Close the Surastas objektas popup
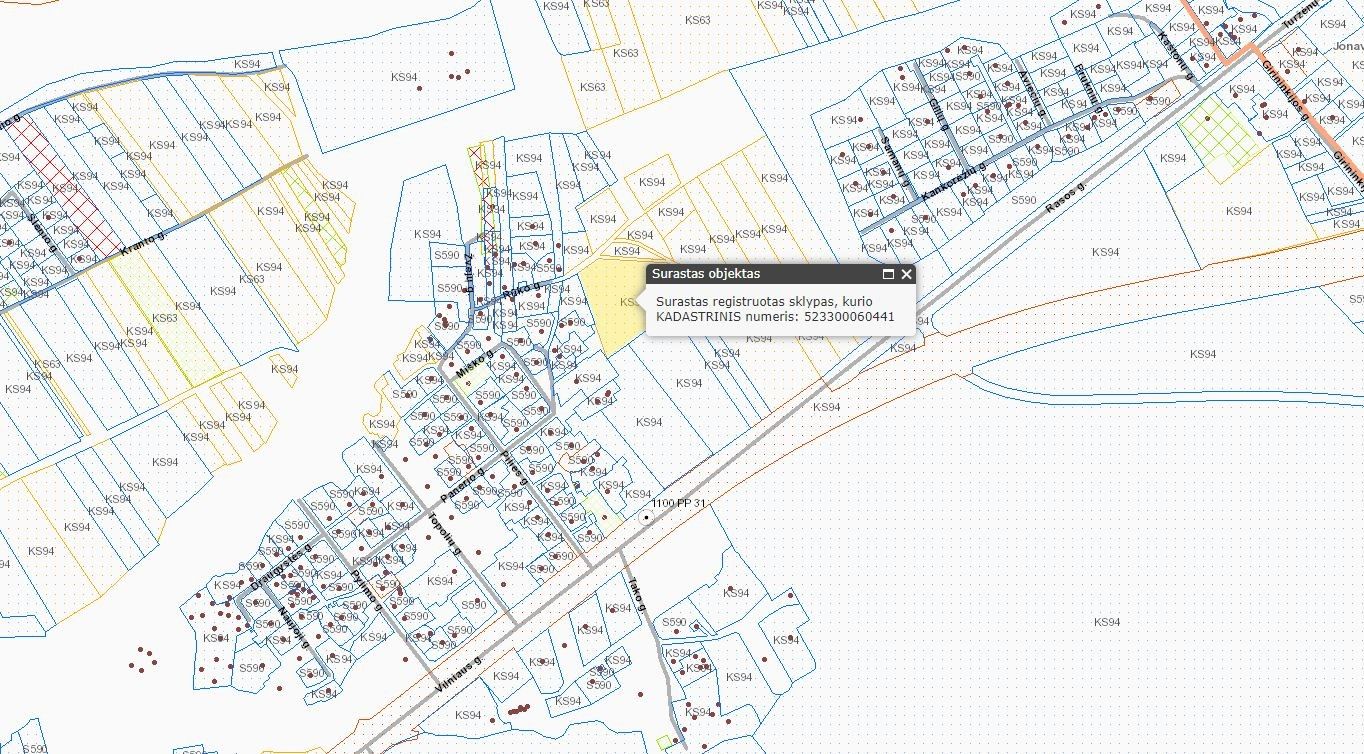The height and width of the screenshot is (754, 1364). pyautogui.click(x=906, y=274)
